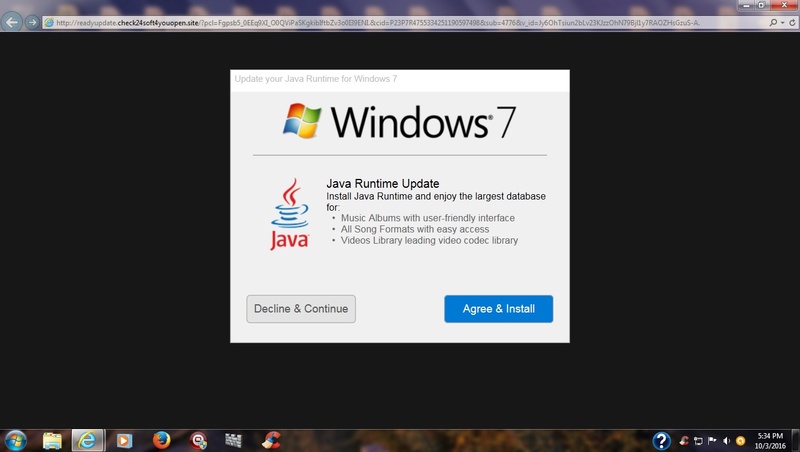This screenshot has width=800, height=452.
Task: Launch Windows Media Player from taskbar
Action: coord(124,441)
